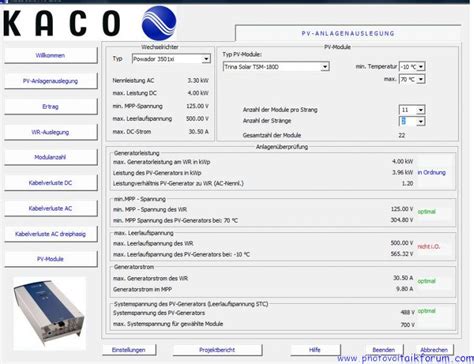Viewport: 474px width, 364px height.
Task: Click the 'nicht i.O.' warning text
Action: point(429,246)
